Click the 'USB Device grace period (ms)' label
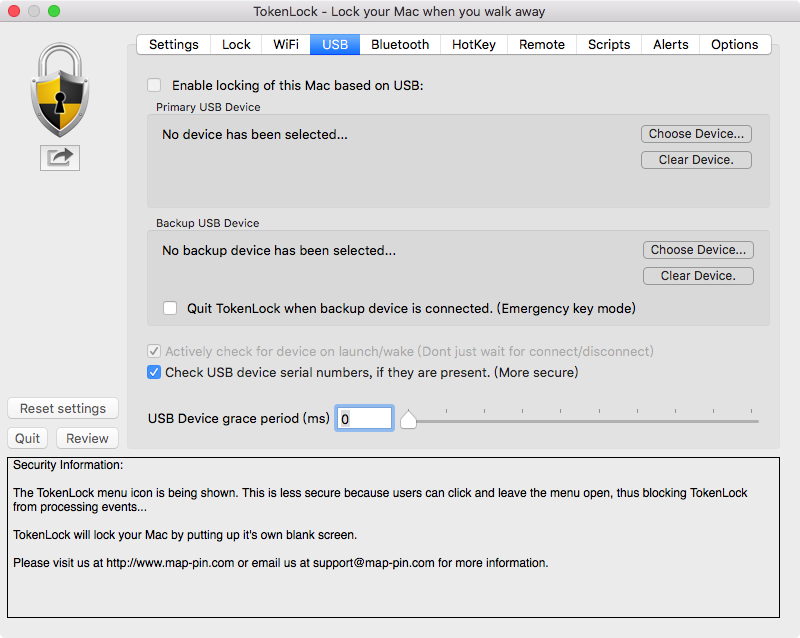Image resolution: width=800 pixels, height=638 pixels. click(239, 419)
